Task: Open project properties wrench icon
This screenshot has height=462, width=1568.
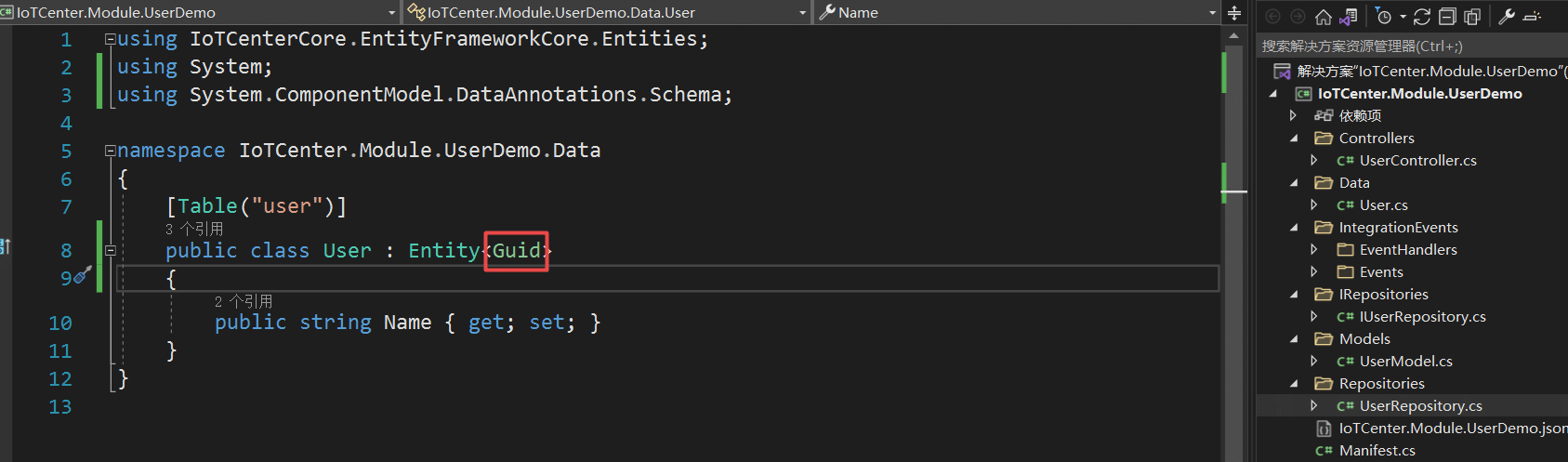Action: point(1507,16)
